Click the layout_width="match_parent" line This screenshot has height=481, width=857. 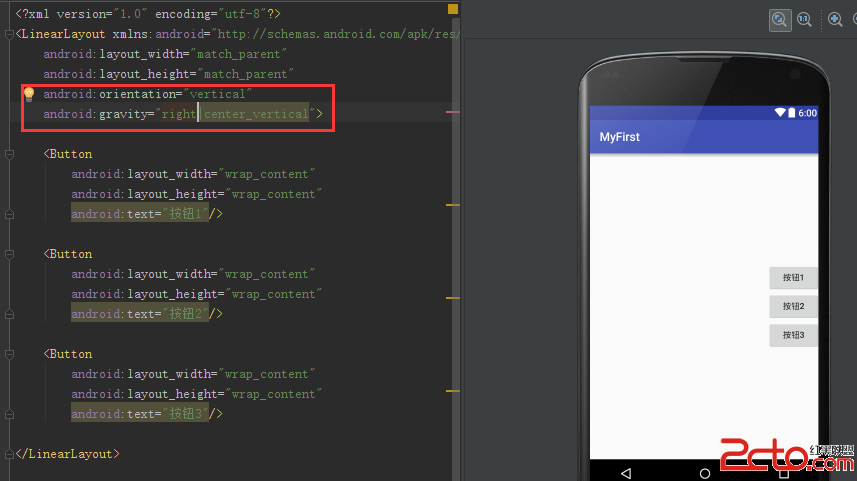tap(165, 54)
